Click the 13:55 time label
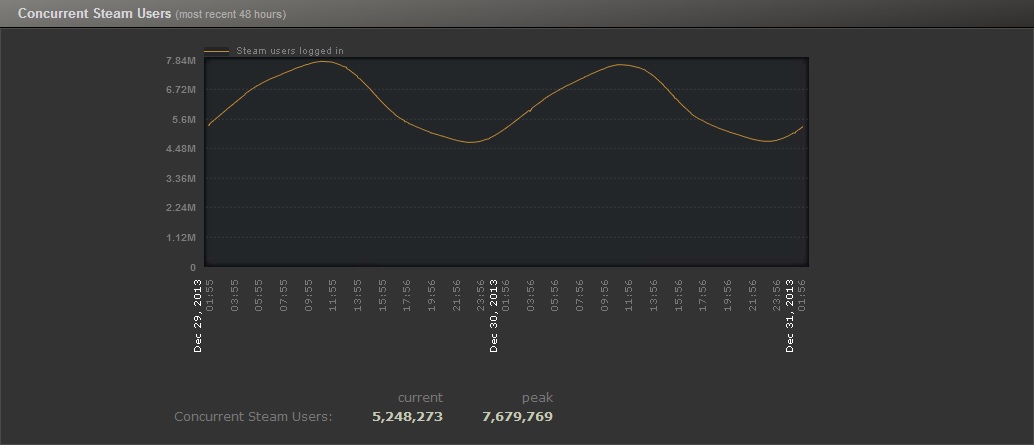The image size is (1034, 445). [357, 294]
